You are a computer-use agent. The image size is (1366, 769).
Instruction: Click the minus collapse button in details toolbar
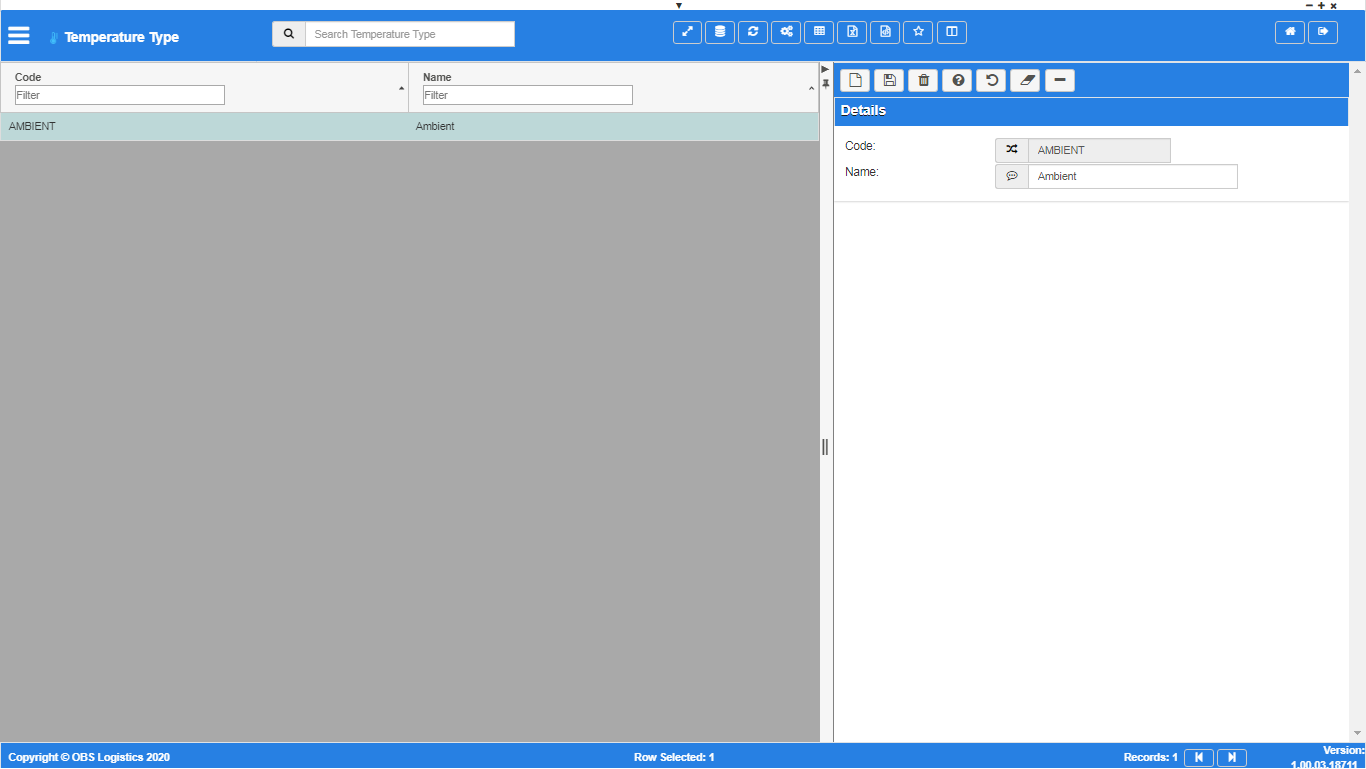pyautogui.click(x=1060, y=80)
